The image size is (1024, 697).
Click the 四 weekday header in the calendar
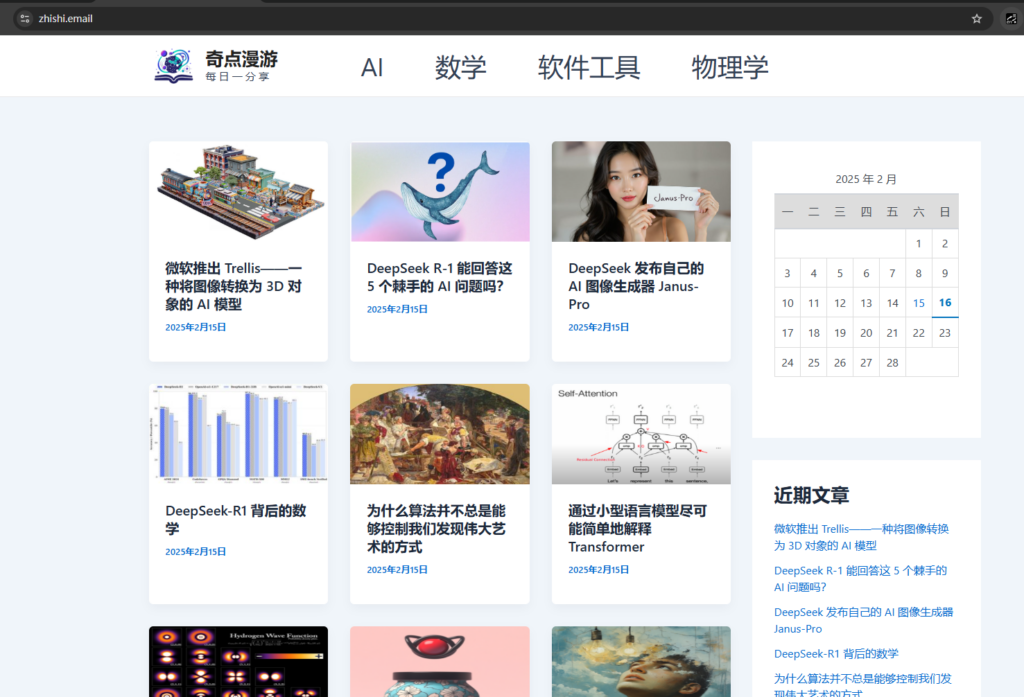tap(866, 212)
